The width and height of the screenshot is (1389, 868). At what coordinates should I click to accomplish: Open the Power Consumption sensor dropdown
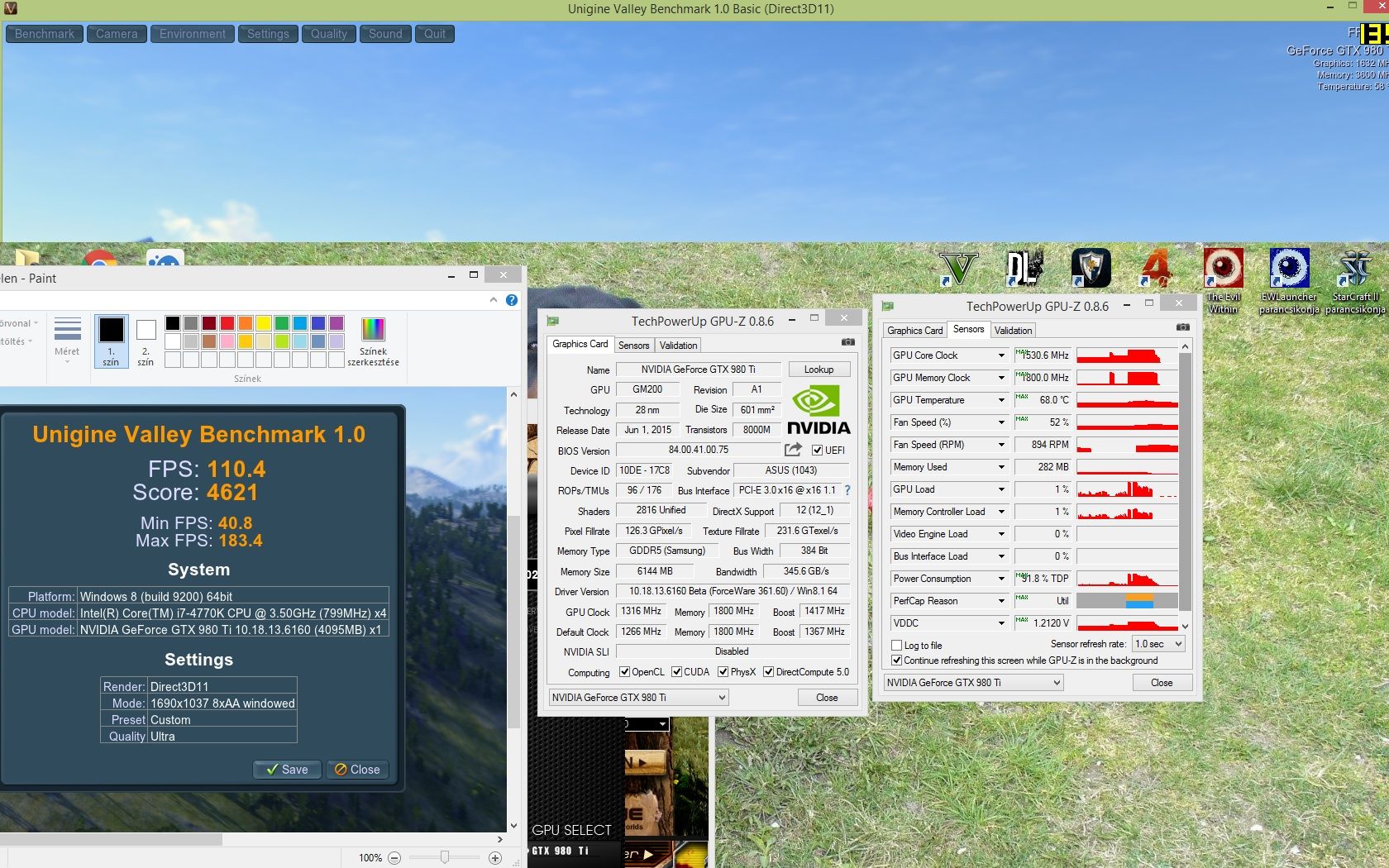point(1001,579)
